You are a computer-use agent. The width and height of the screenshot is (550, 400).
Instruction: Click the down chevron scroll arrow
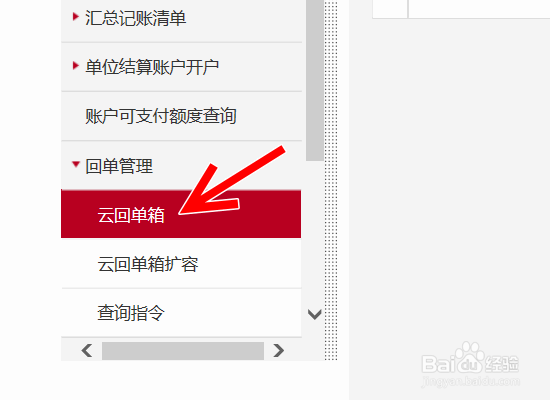(314, 314)
